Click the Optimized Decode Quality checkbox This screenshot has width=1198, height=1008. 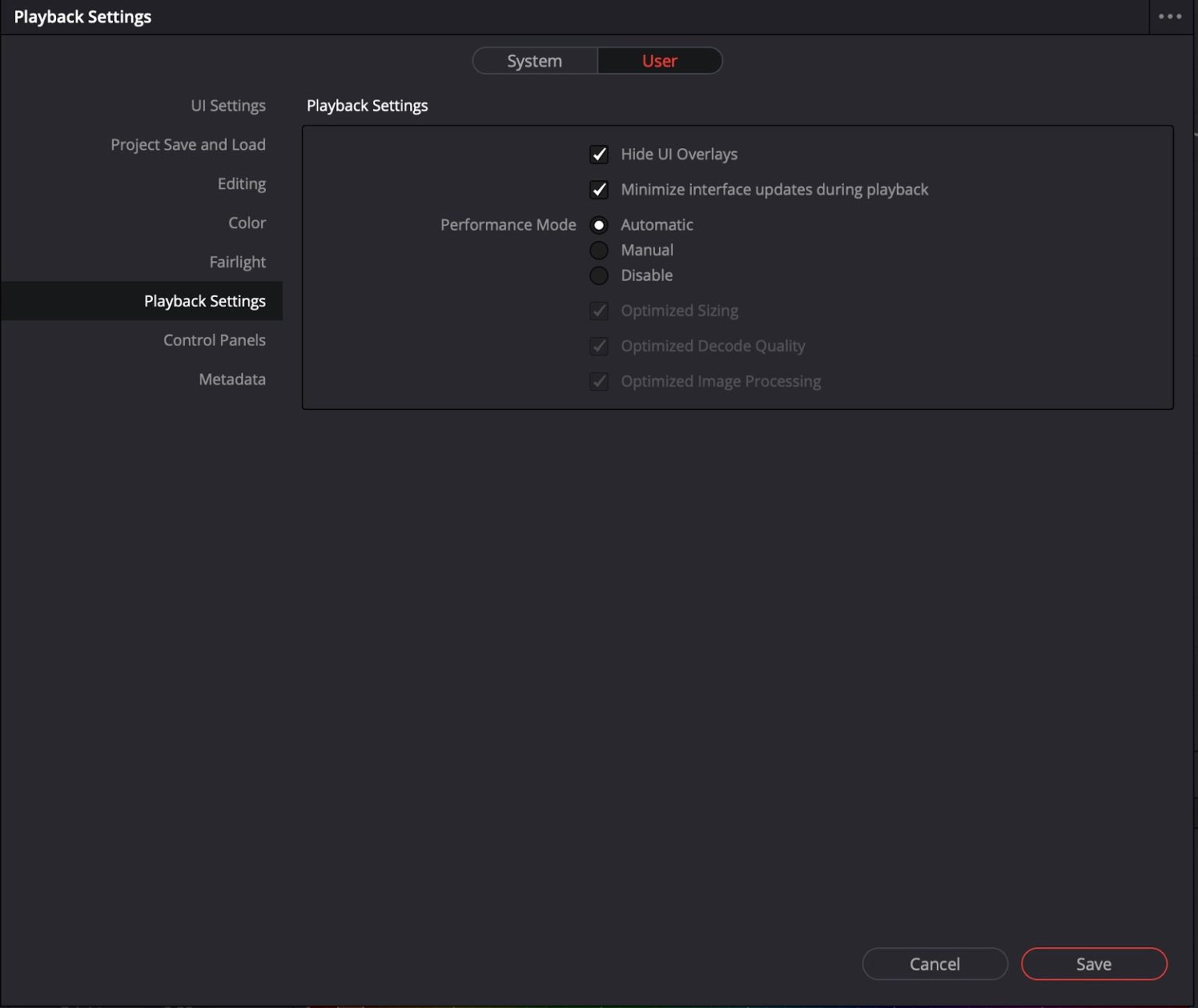pyautogui.click(x=598, y=346)
